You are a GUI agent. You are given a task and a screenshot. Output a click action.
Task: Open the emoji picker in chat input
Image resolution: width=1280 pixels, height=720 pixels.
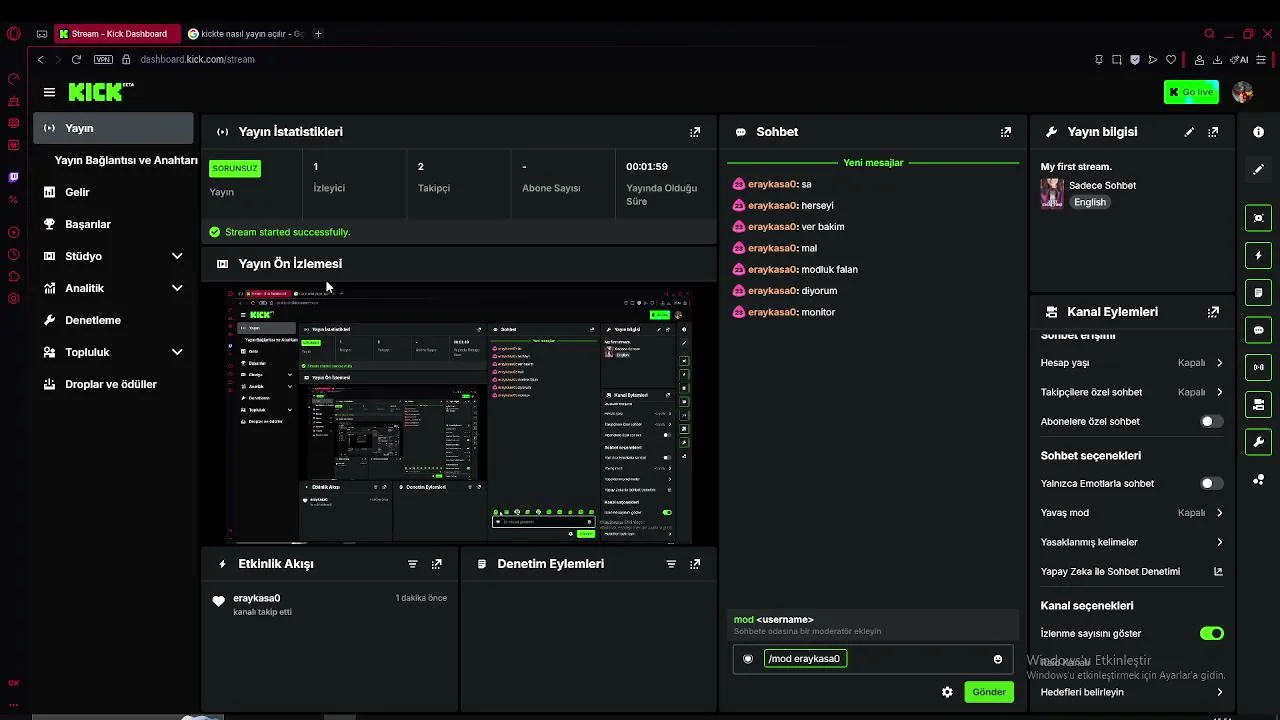point(997,659)
